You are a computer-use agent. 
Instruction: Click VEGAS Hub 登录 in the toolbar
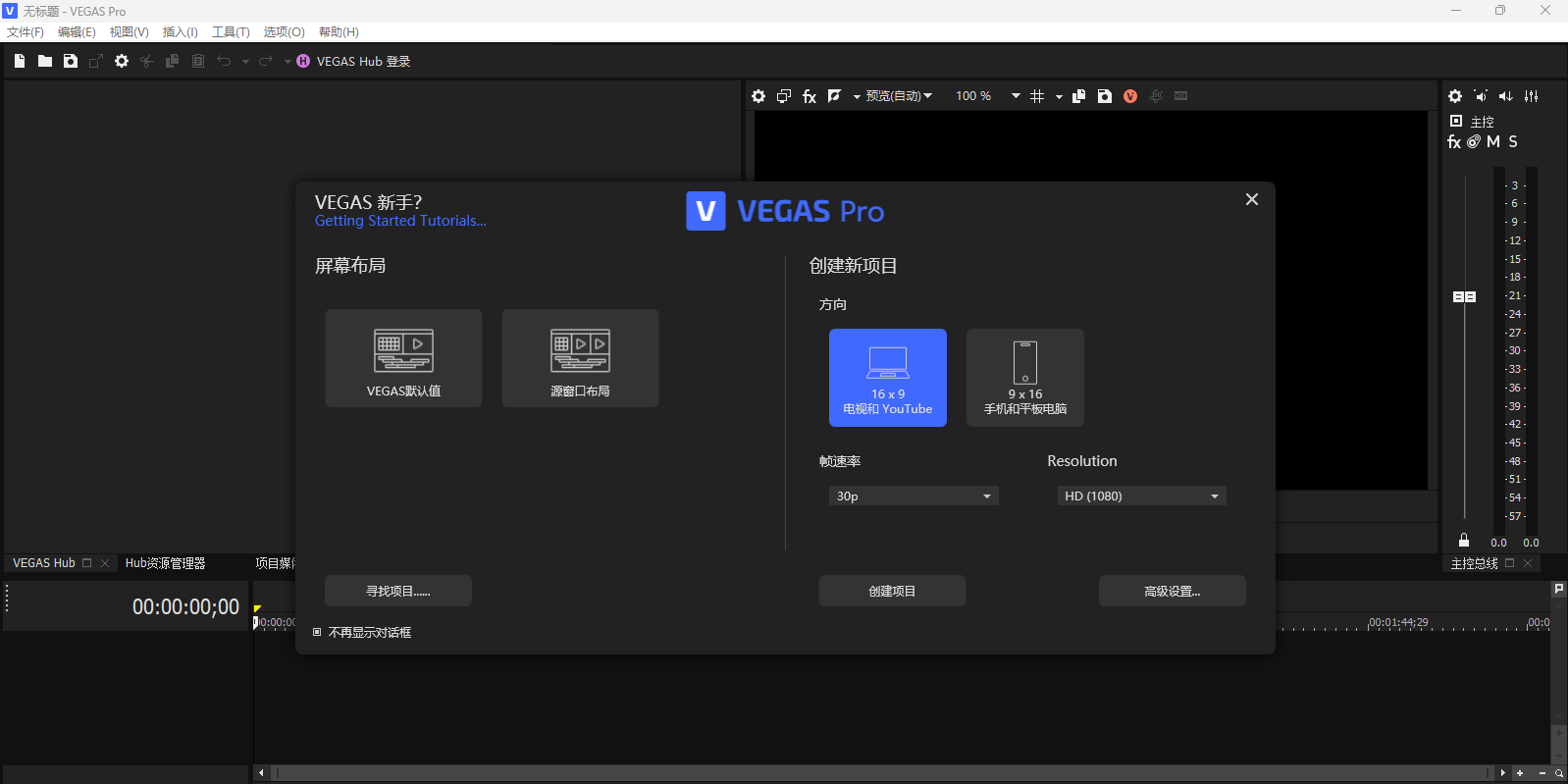354,61
